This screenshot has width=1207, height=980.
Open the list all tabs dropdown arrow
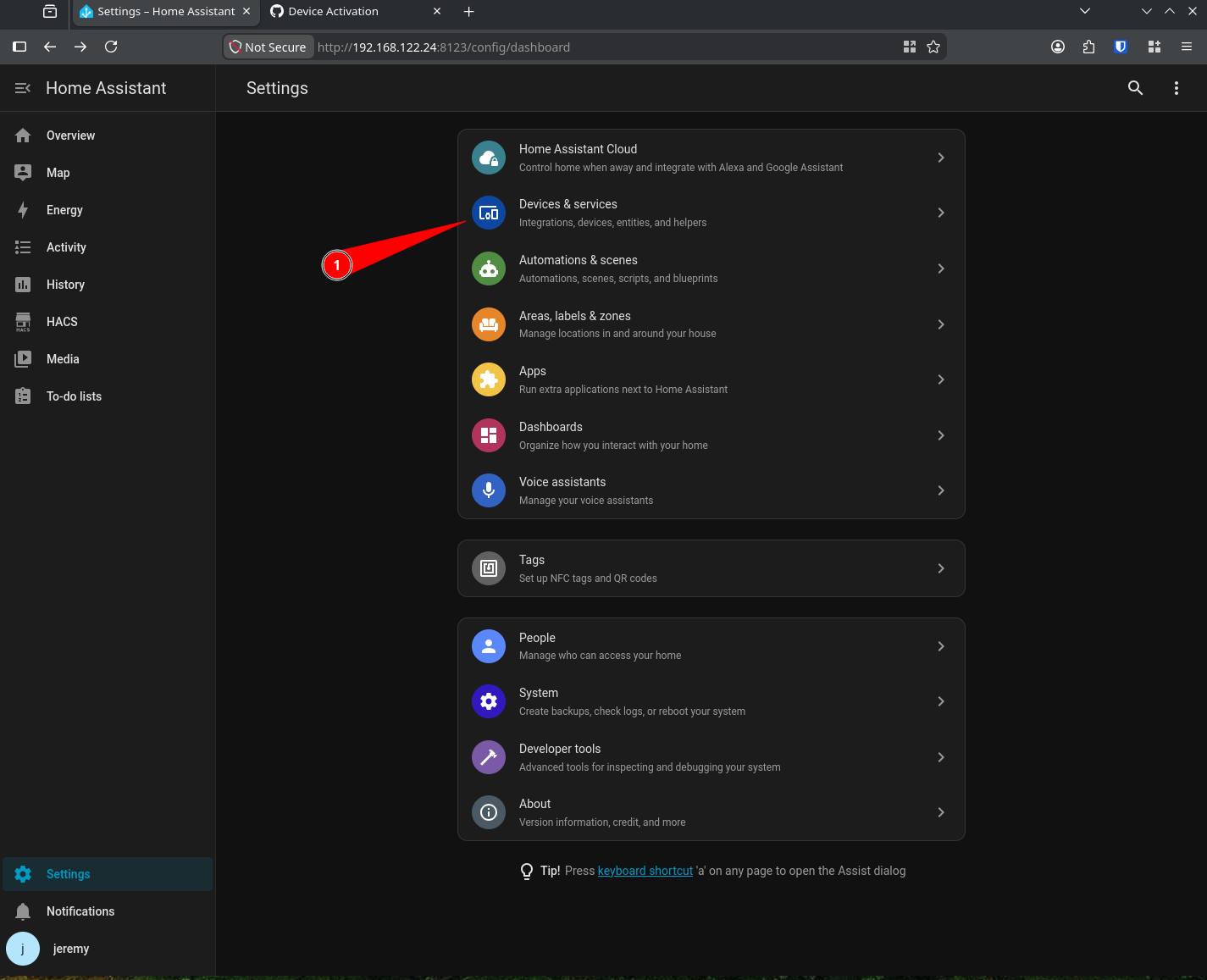click(1085, 11)
